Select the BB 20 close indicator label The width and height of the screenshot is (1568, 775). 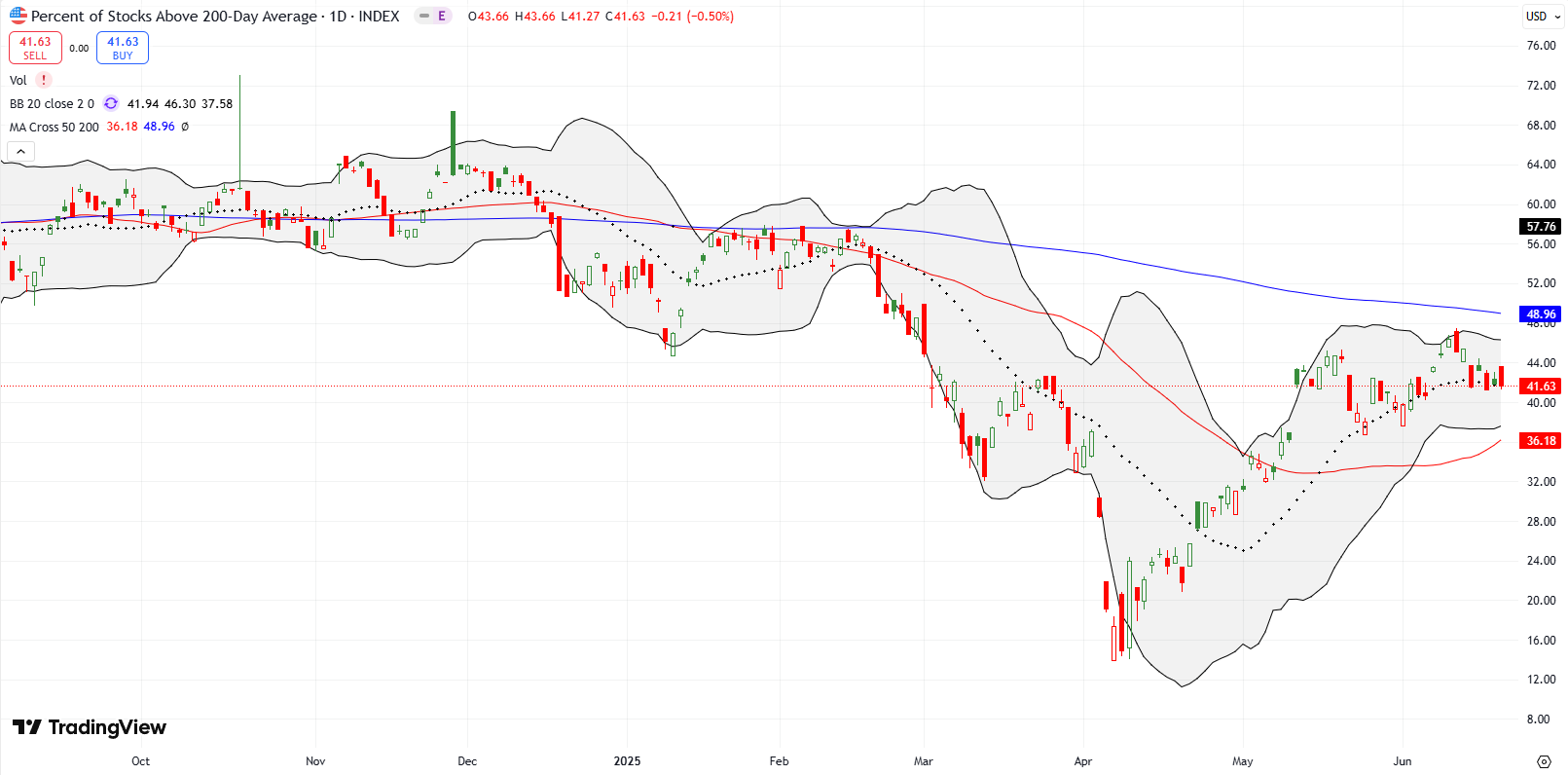tap(52, 104)
